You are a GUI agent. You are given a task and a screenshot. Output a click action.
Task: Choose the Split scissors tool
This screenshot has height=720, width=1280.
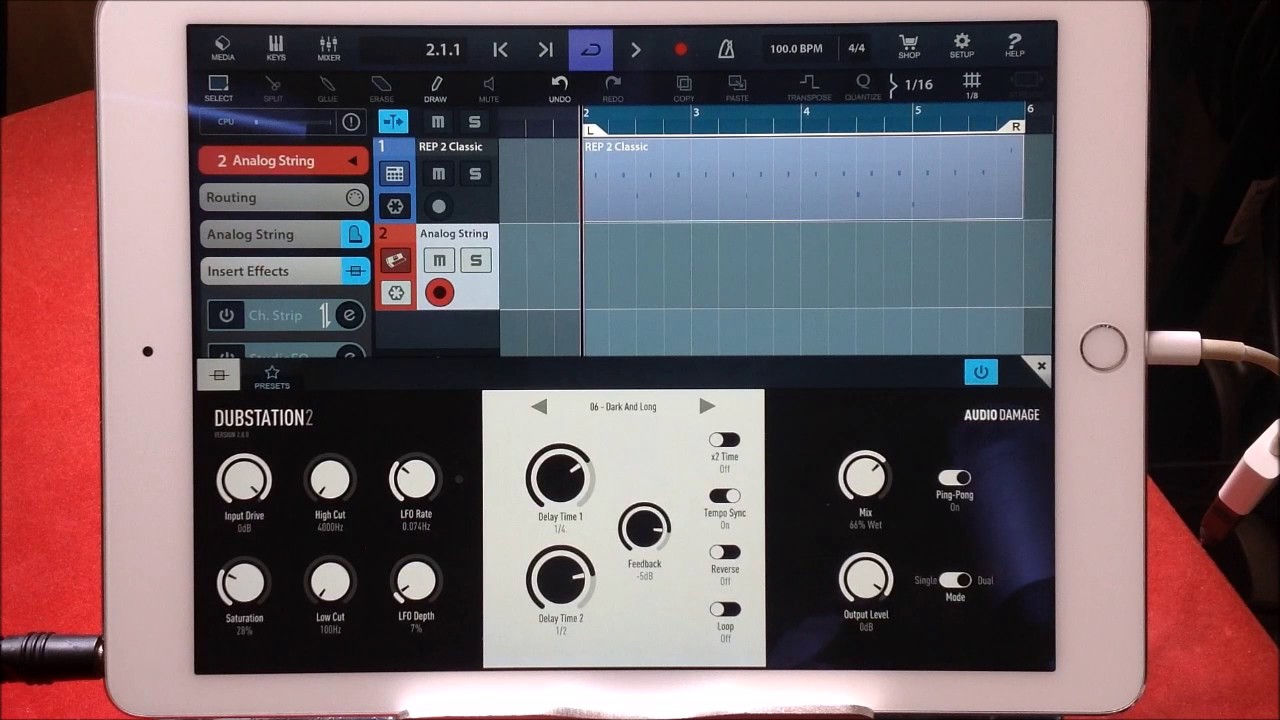click(273, 88)
